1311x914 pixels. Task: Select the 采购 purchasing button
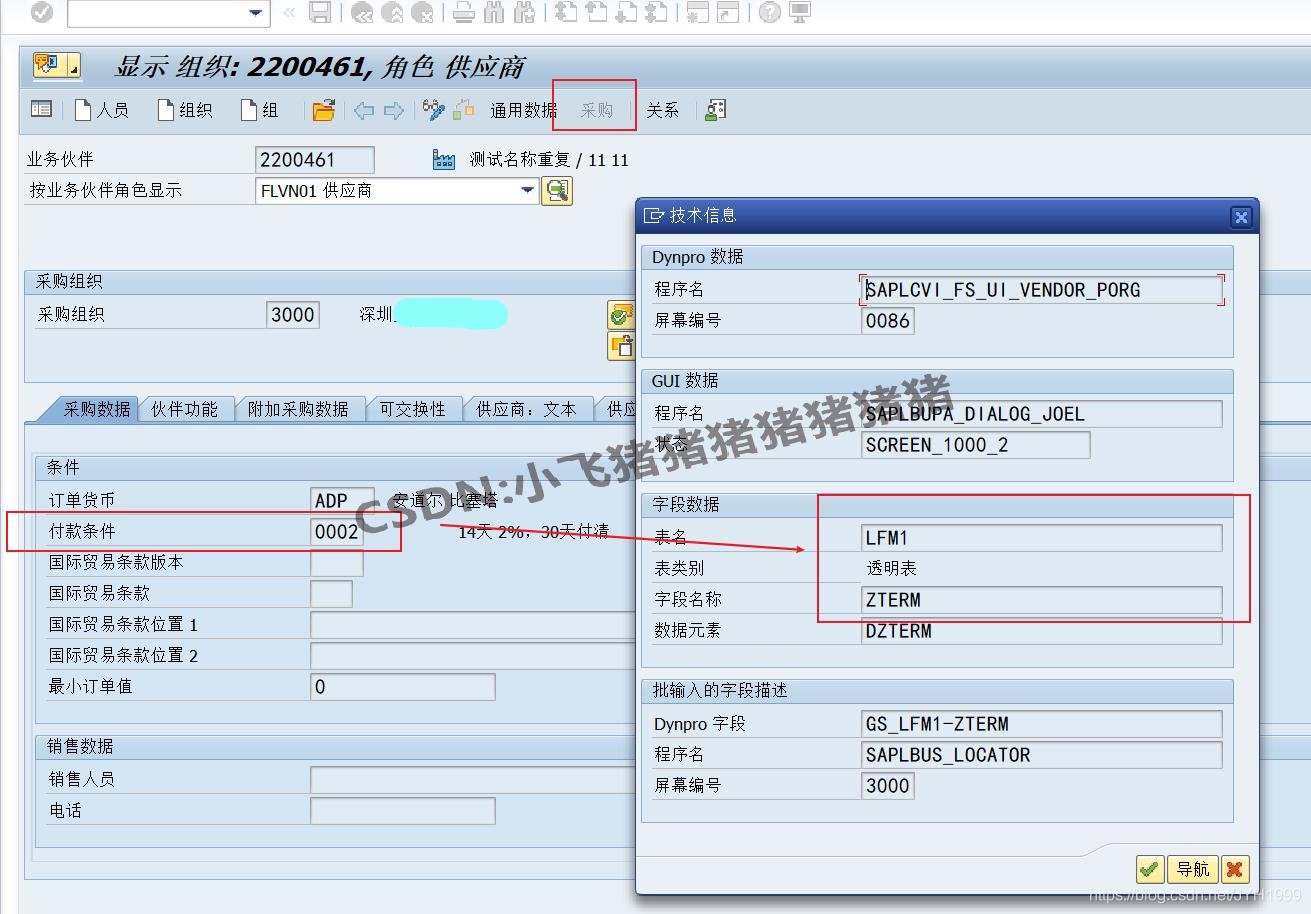597,110
